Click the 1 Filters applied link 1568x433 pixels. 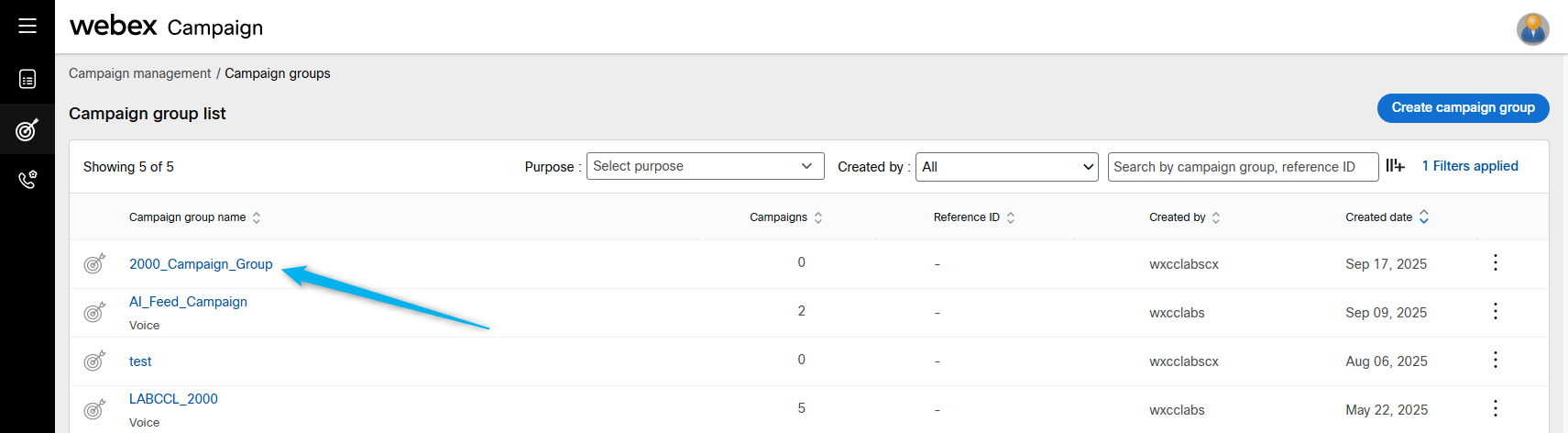point(1470,166)
